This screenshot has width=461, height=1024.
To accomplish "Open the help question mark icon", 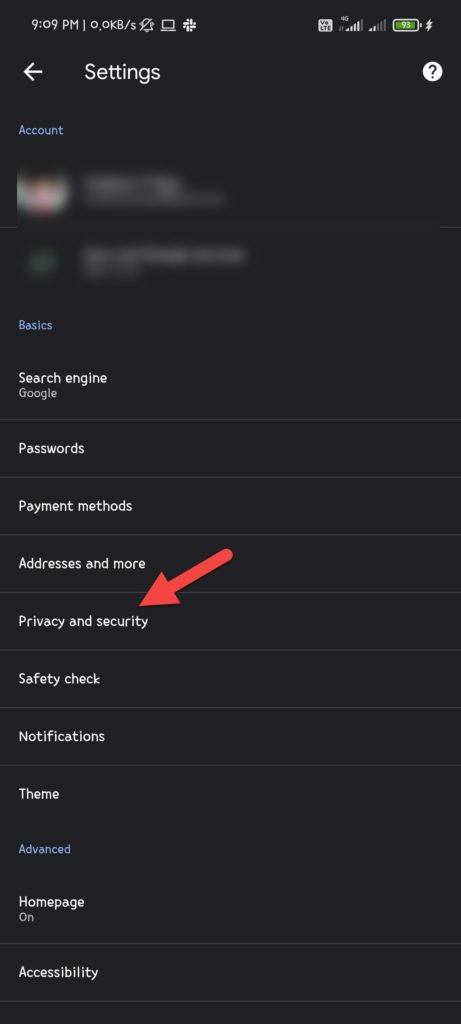I will pos(432,72).
